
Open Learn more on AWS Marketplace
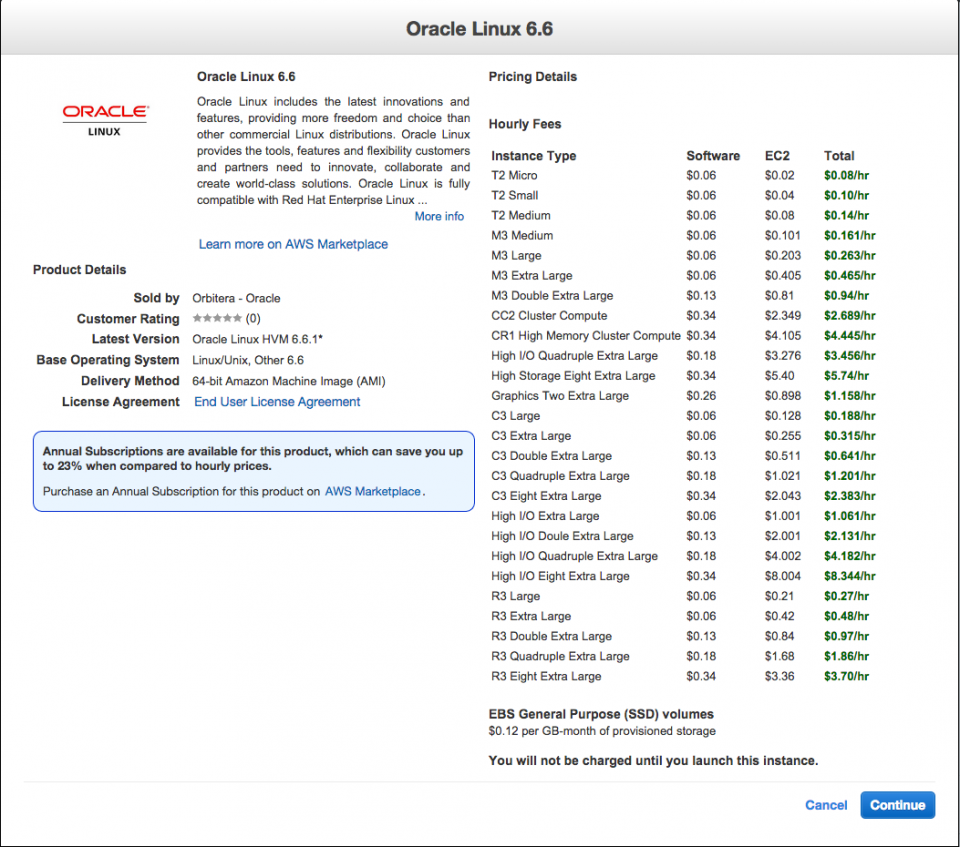tap(293, 244)
